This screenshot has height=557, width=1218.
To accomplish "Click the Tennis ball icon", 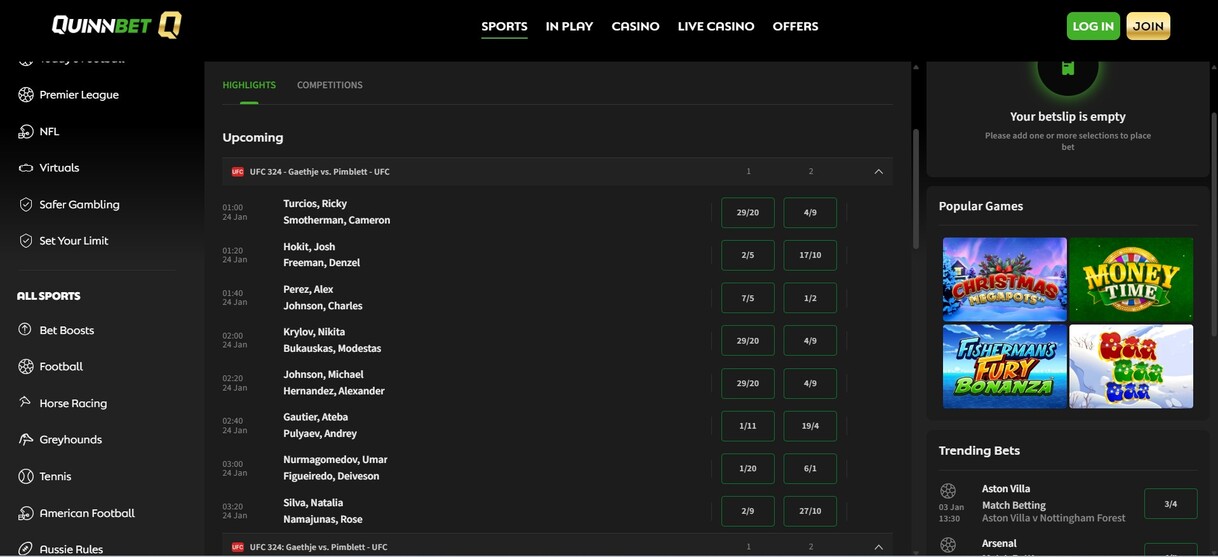I will [26, 476].
